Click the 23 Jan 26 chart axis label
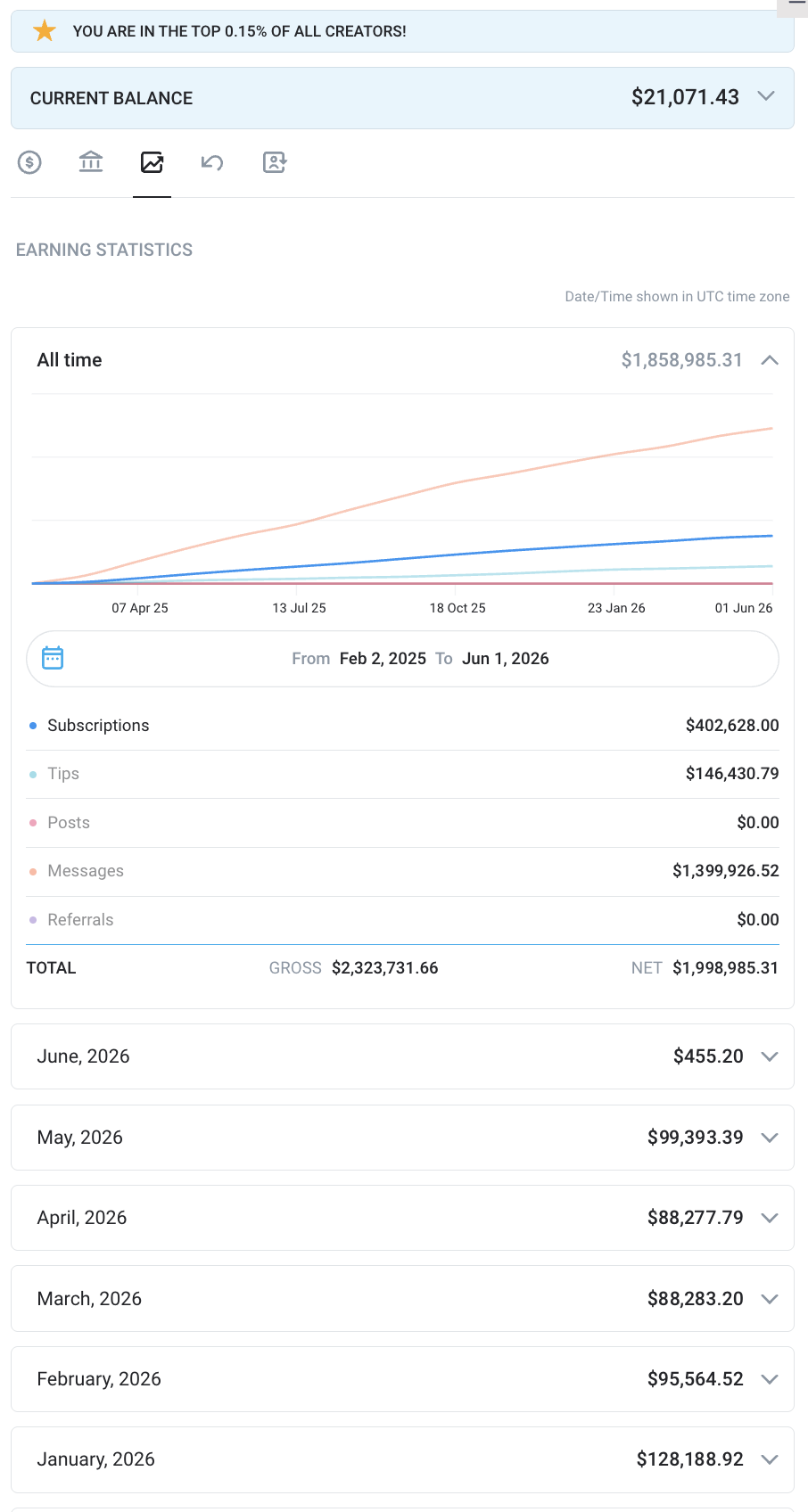Image resolution: width=808 pixels, height=1512 pixels. pyautogui.click(x=616, y=608)
